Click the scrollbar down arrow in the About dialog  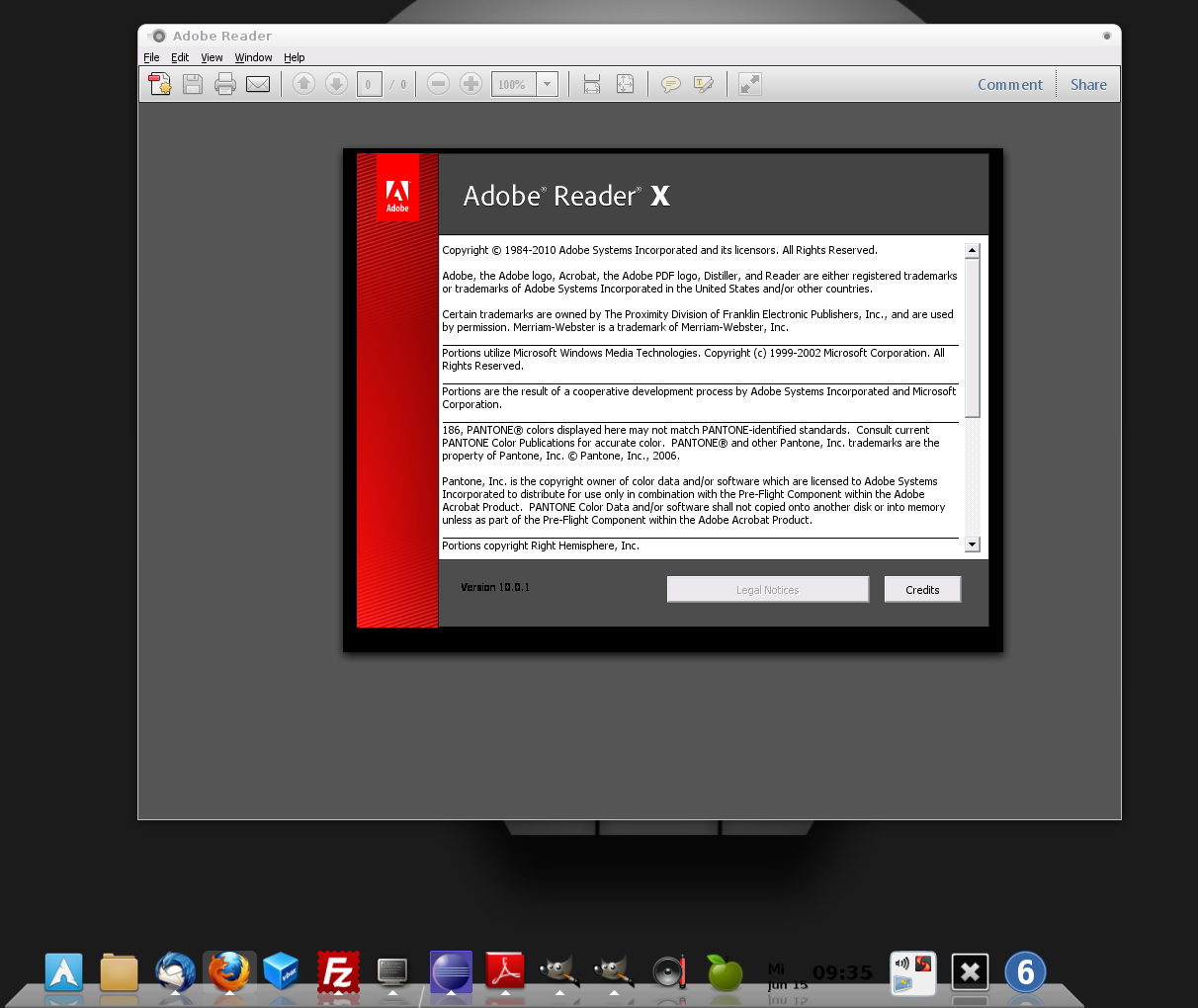tap(972, 544)
